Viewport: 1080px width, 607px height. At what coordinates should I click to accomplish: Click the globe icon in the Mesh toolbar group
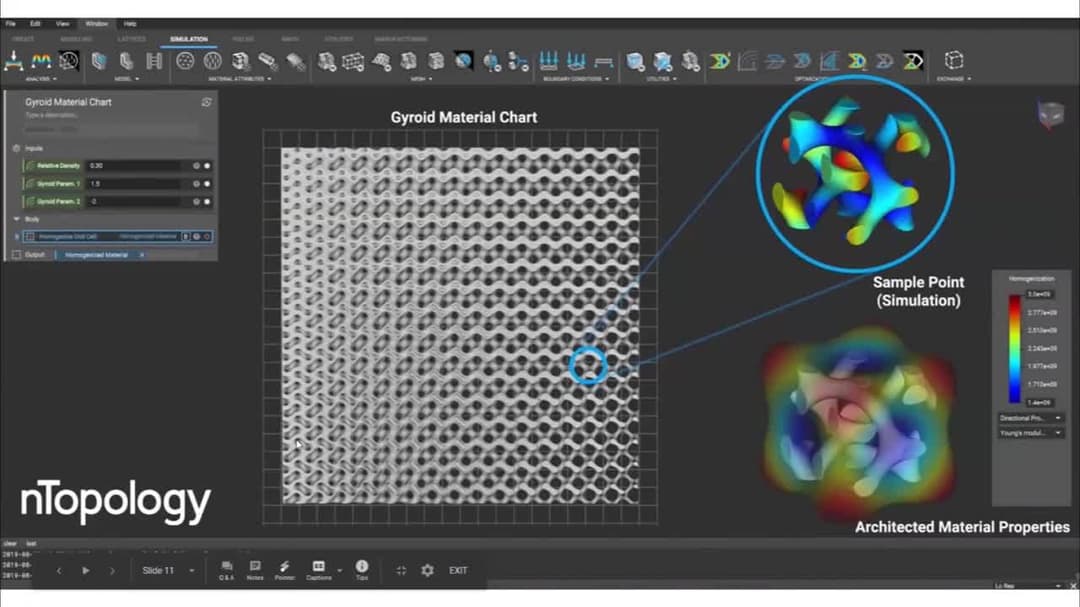pos(463,60)
